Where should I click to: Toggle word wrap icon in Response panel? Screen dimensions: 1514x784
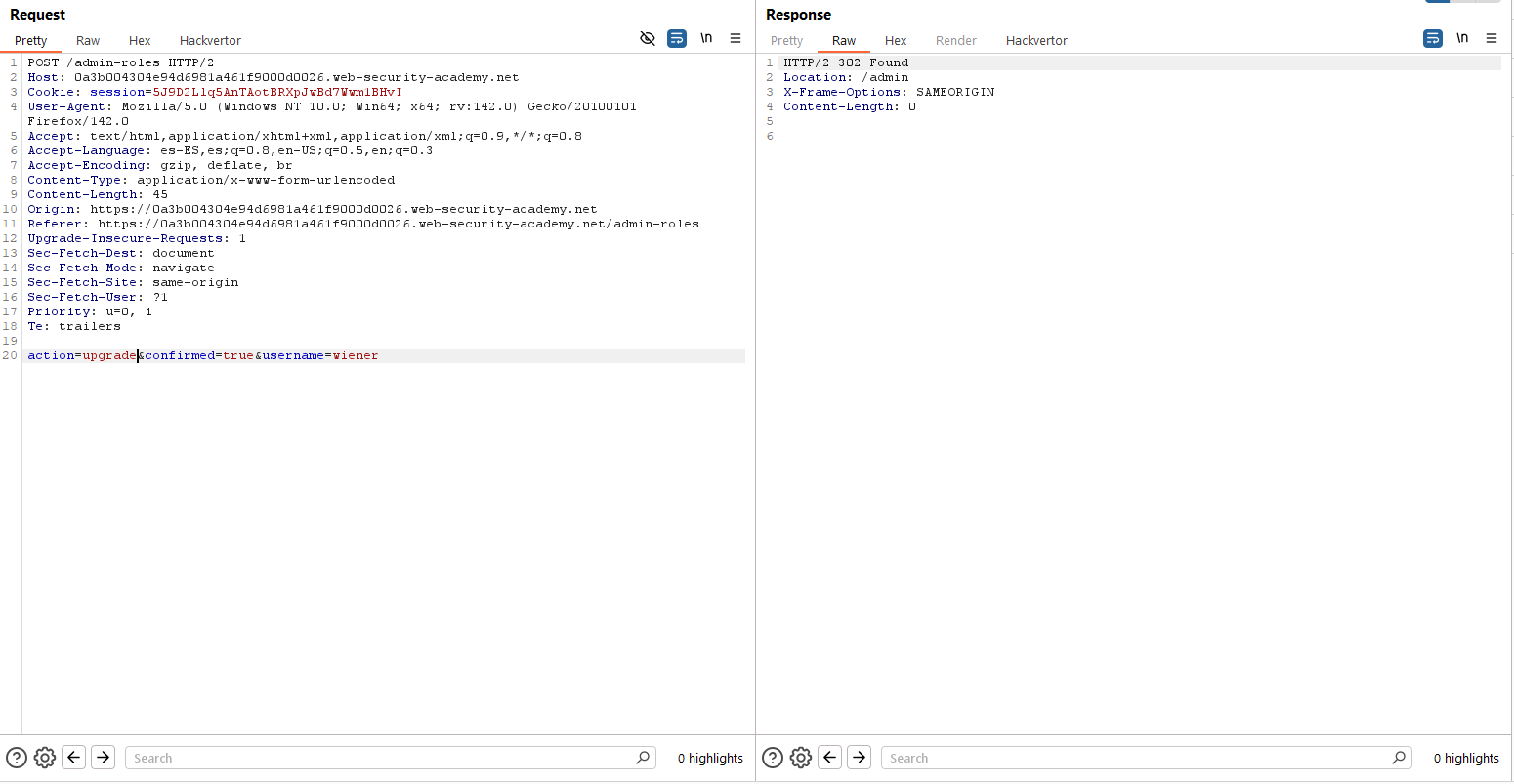click(x=1433, y=38)
